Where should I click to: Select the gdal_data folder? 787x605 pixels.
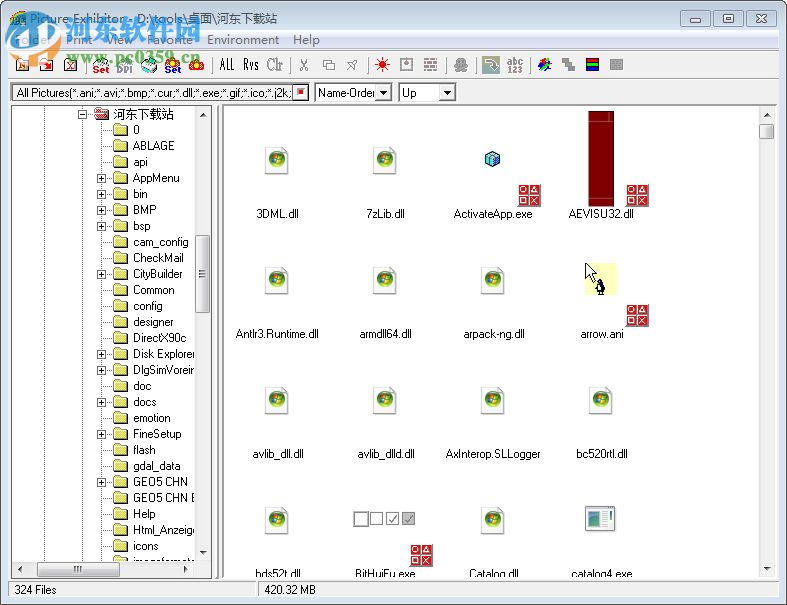157,466
